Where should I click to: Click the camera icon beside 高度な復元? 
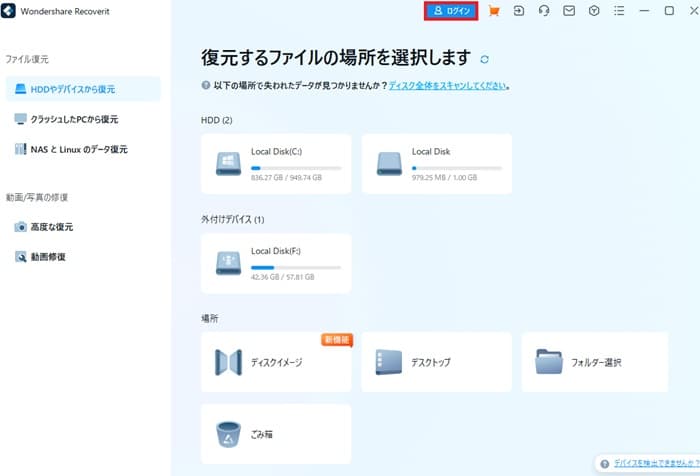click(21, 227)
